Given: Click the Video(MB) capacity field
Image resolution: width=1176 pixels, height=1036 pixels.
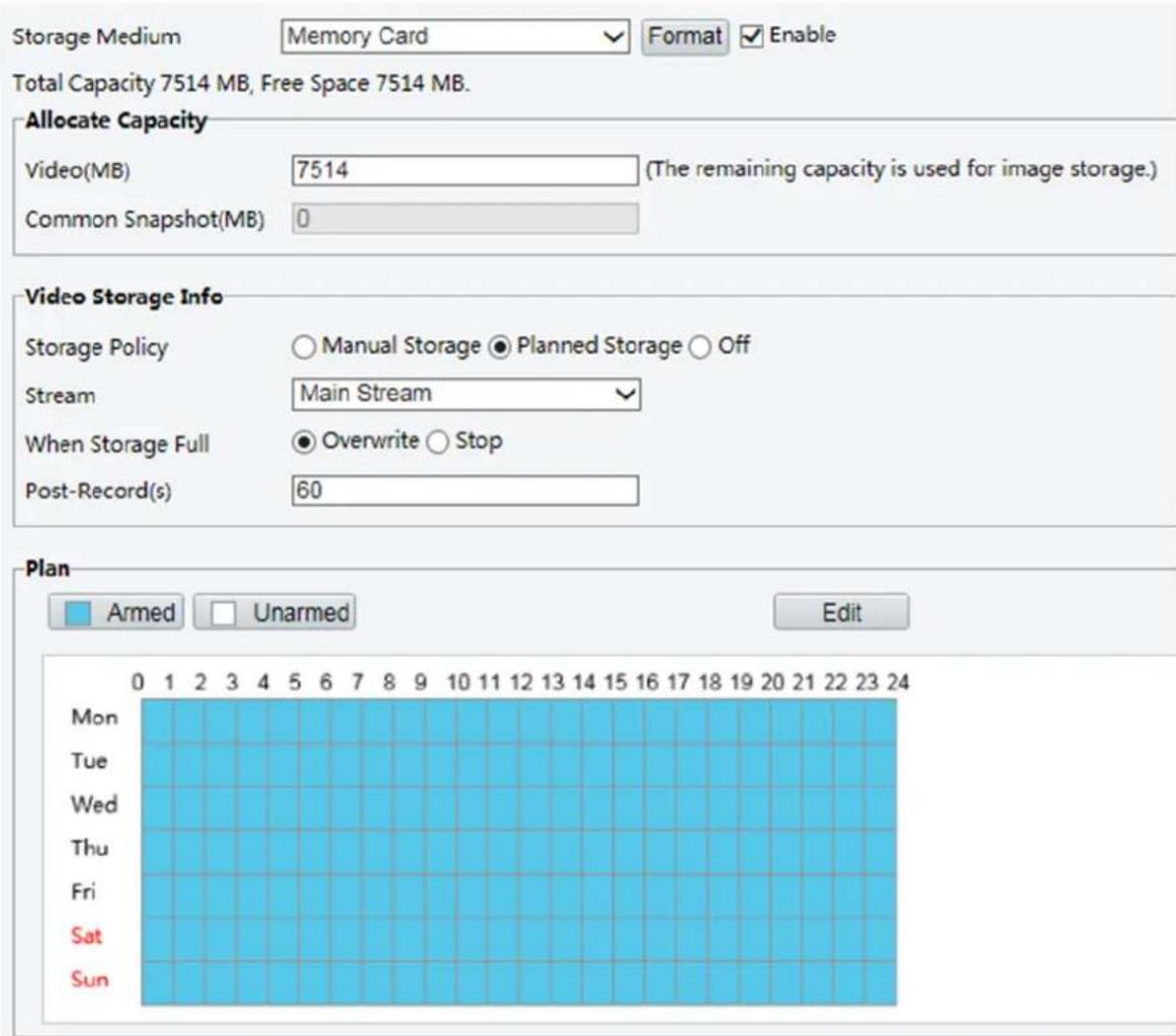Looking at the screenshot, I should coord(465,170).
